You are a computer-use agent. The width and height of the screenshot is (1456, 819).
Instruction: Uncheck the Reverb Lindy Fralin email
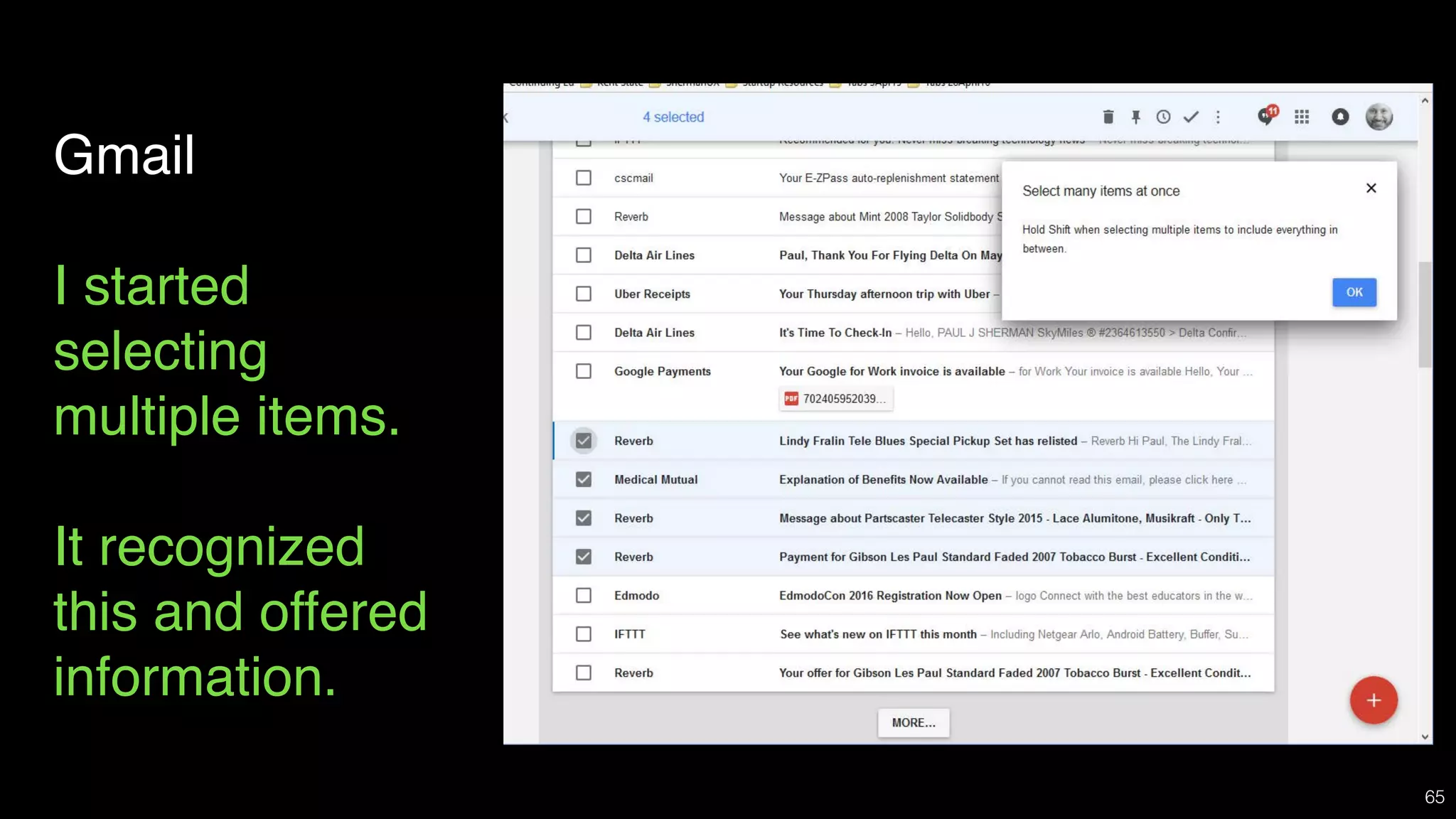(584, 441)
